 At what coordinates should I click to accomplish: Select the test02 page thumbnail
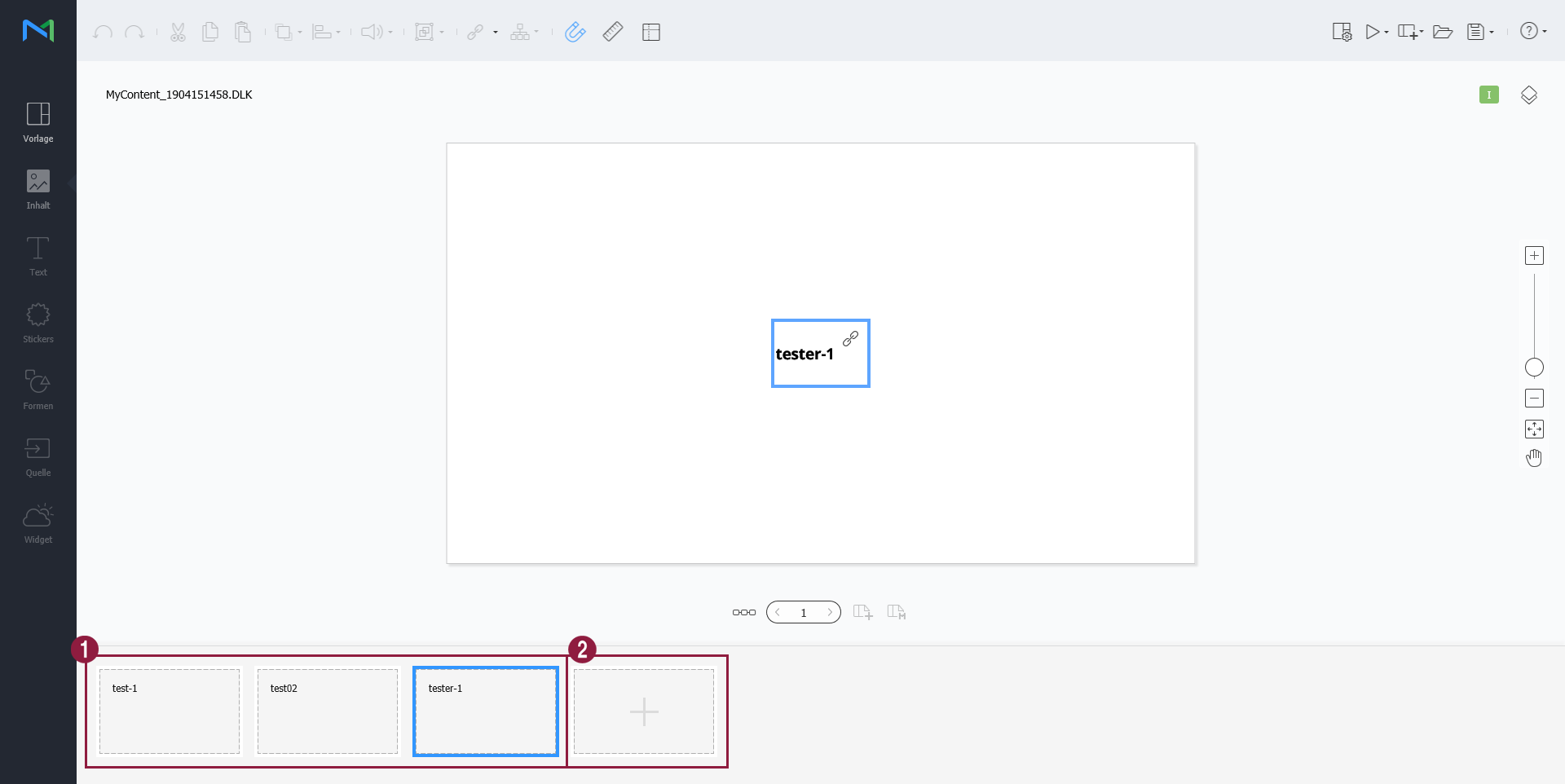pos(328,711)
